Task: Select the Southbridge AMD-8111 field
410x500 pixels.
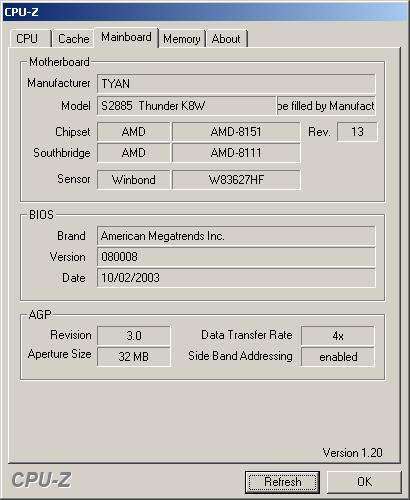Action: click(x=236, y=153)
